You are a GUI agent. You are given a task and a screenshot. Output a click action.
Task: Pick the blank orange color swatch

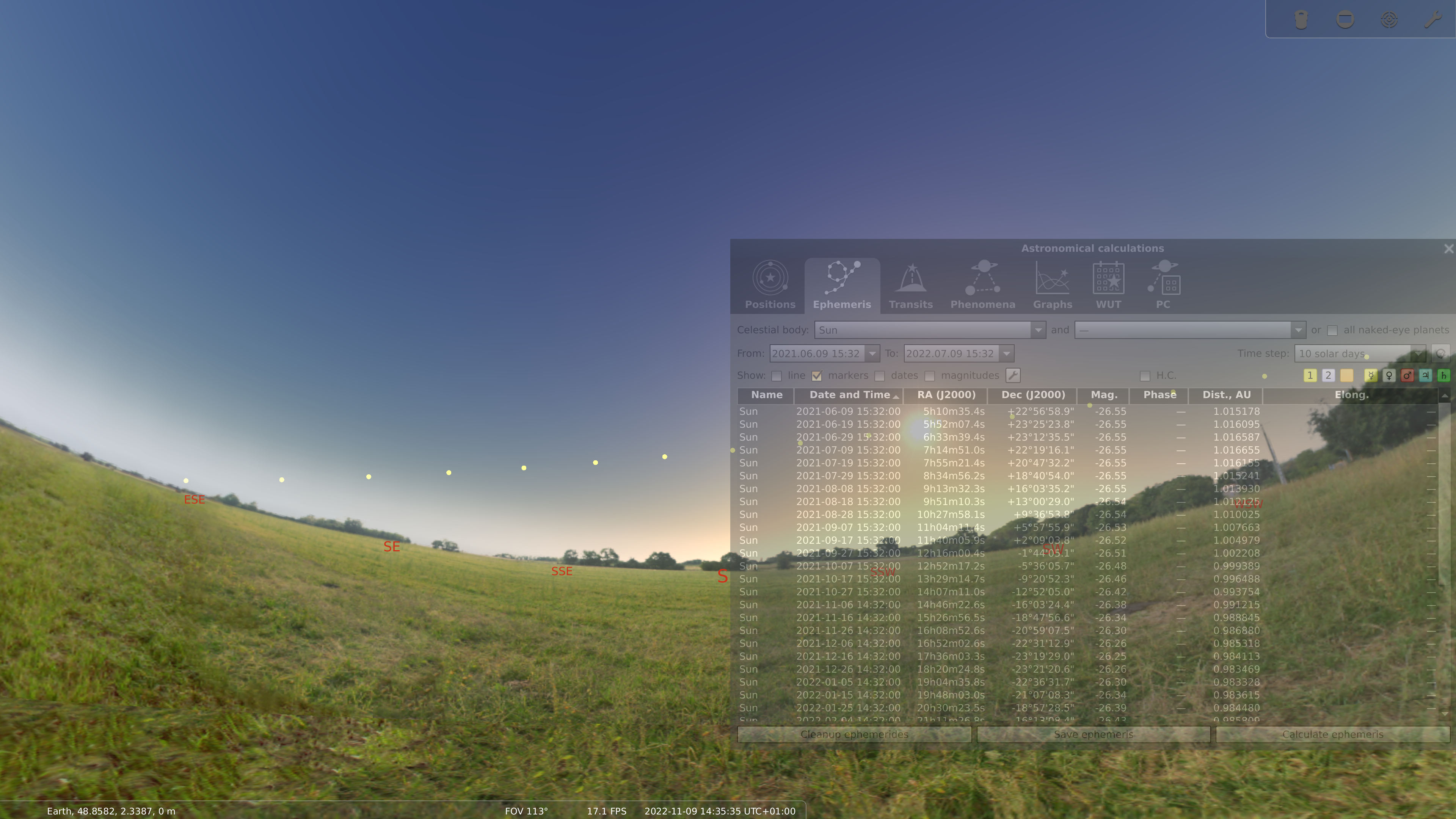pyautogui.click(x=1346, y=375)
